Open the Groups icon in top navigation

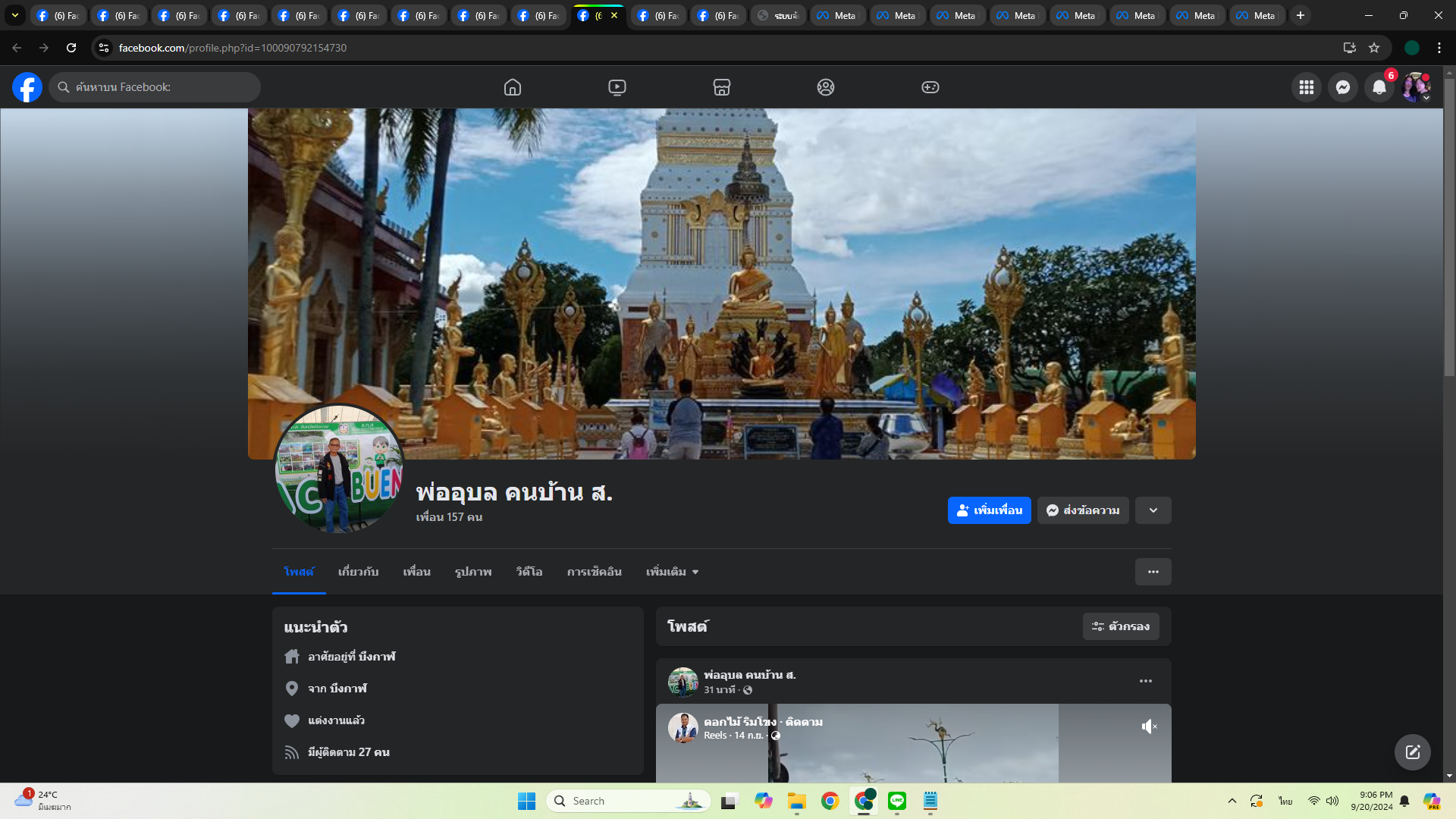tap(826, 87)
